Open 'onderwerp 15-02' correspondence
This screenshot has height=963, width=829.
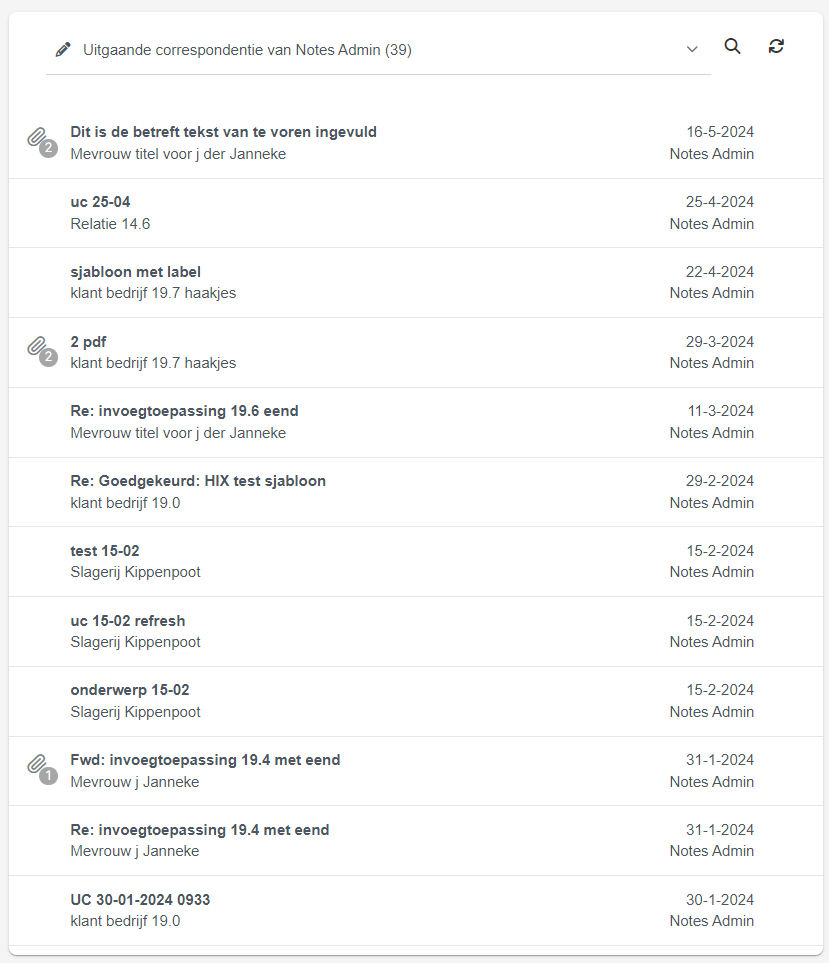tap(416, 701)
